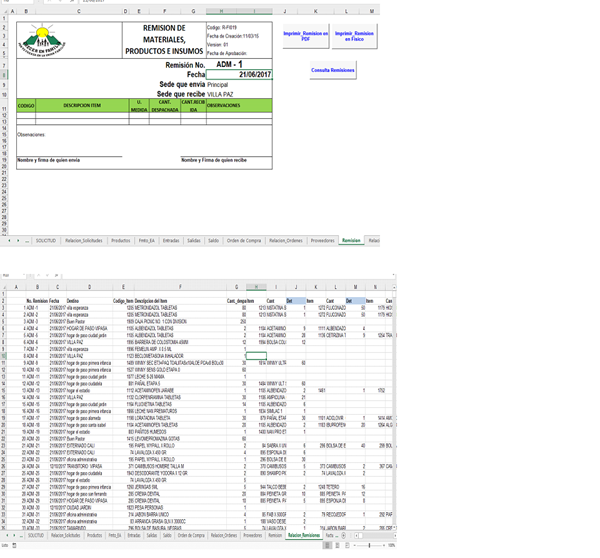Open Relacion_Solicitudes tab in Remision window
Screen dimensions: 600x558
point(84,240)
